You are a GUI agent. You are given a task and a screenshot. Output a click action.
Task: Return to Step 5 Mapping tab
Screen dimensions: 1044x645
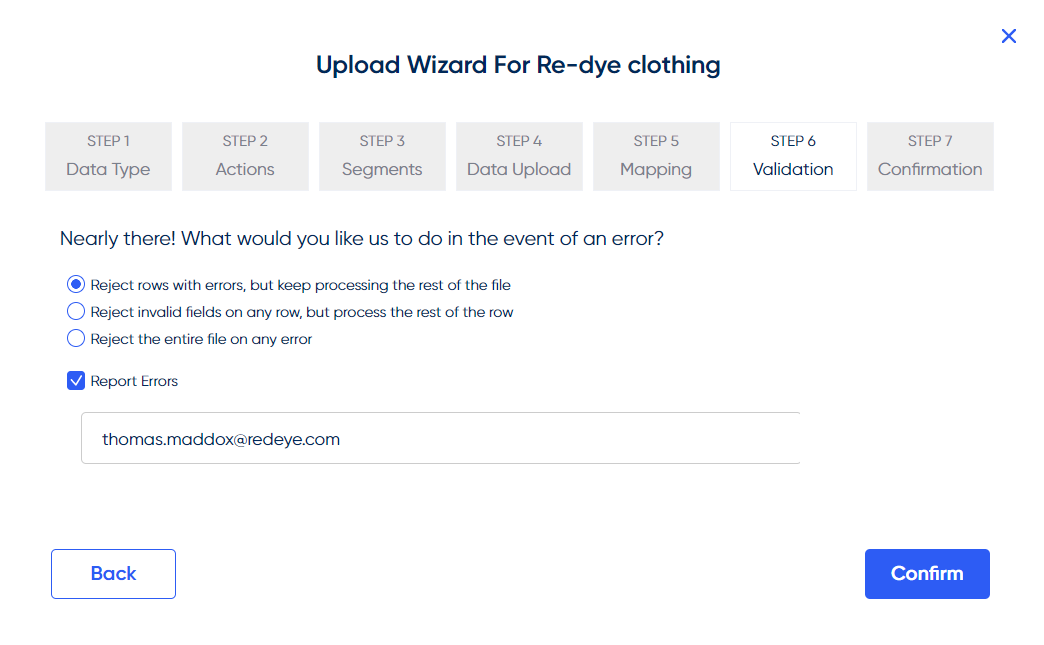coord(656,156)
